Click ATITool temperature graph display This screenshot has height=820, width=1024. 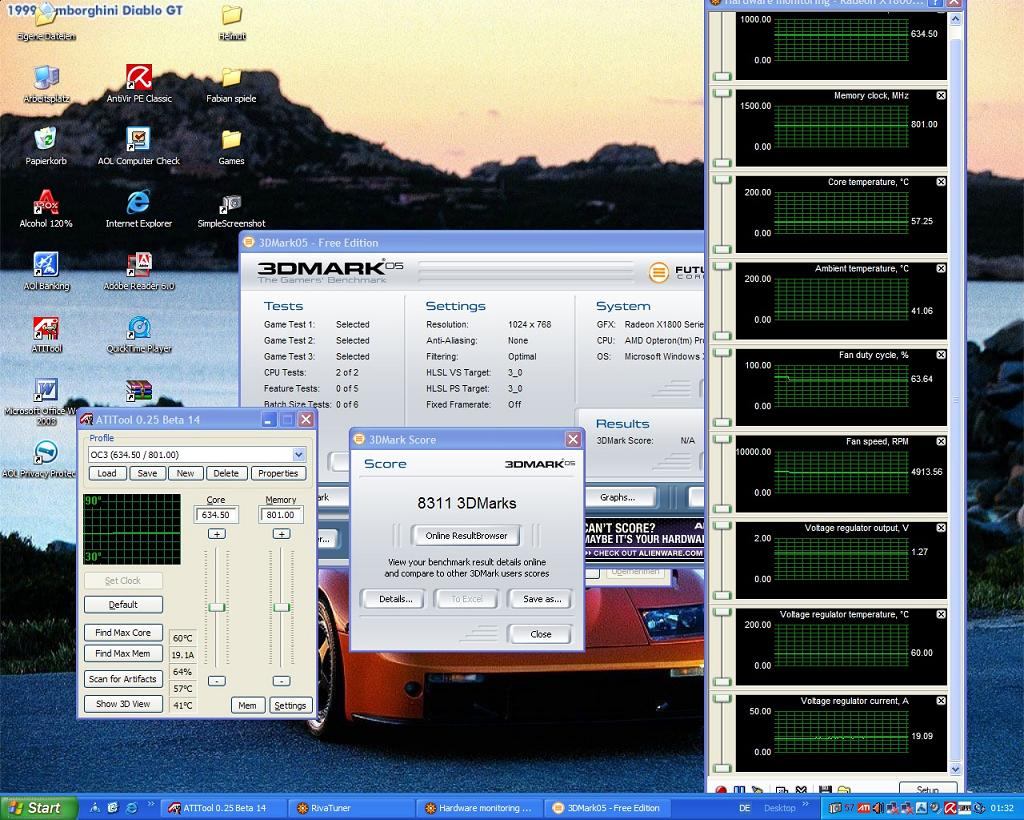(132, 529)
